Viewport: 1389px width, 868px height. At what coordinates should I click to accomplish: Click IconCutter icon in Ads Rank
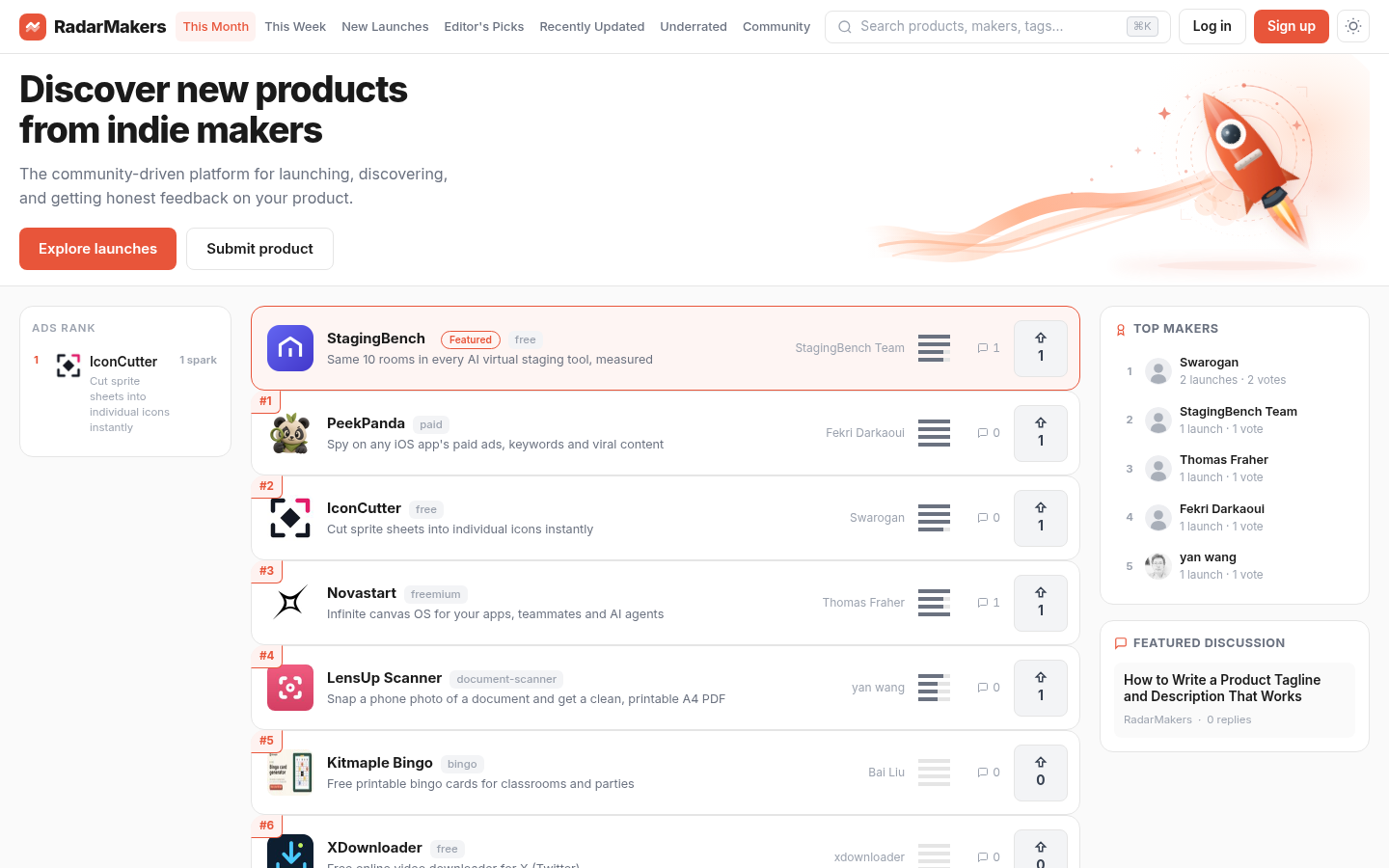click(x=68, y=366)
